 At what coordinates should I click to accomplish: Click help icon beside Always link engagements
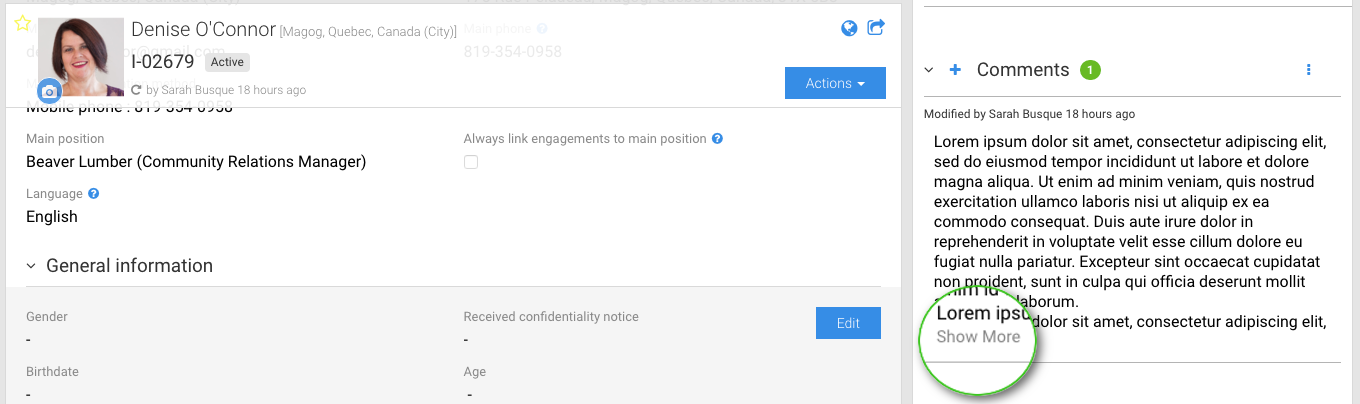[717, 139]
